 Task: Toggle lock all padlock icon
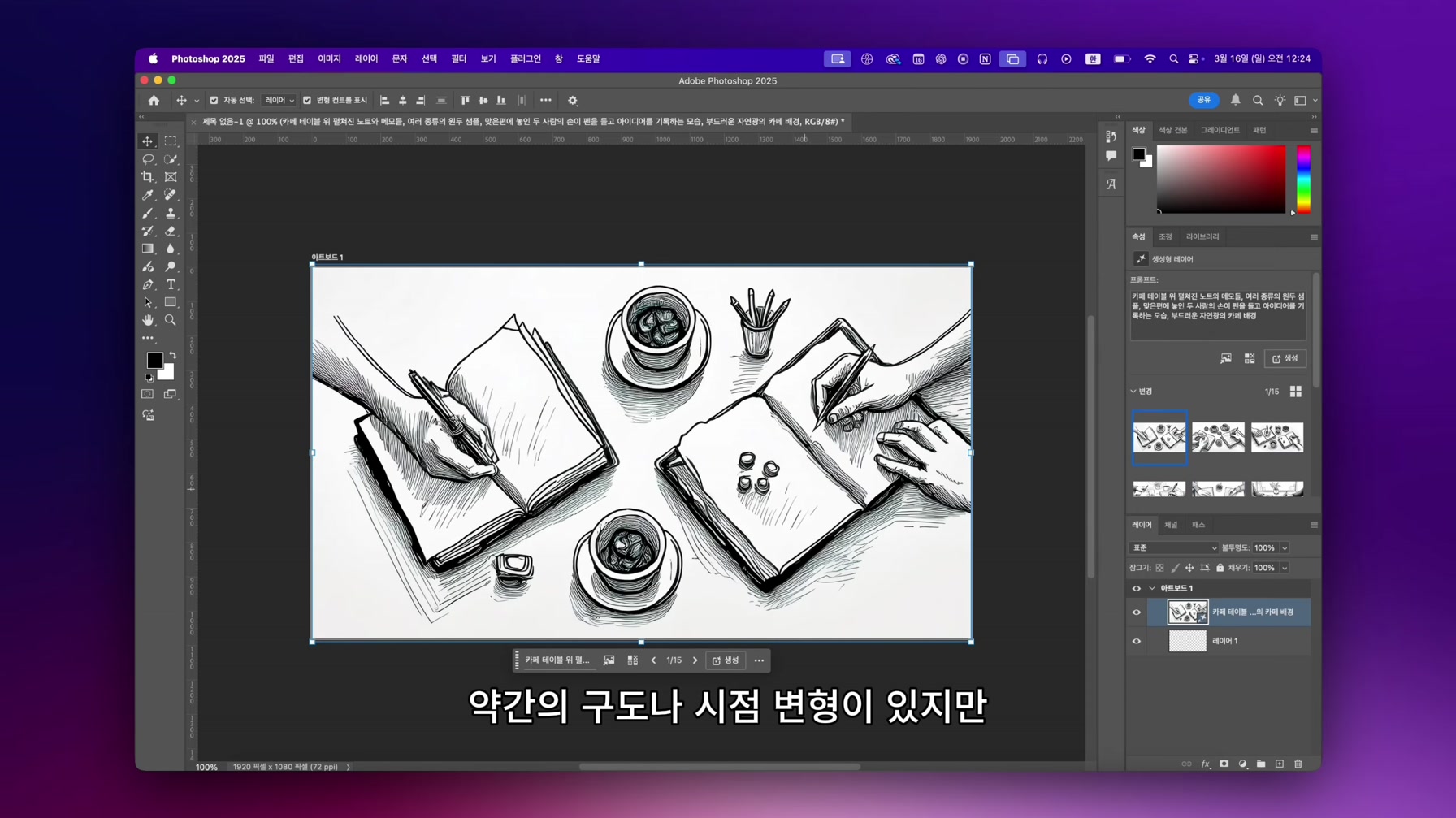[1220, 568]
